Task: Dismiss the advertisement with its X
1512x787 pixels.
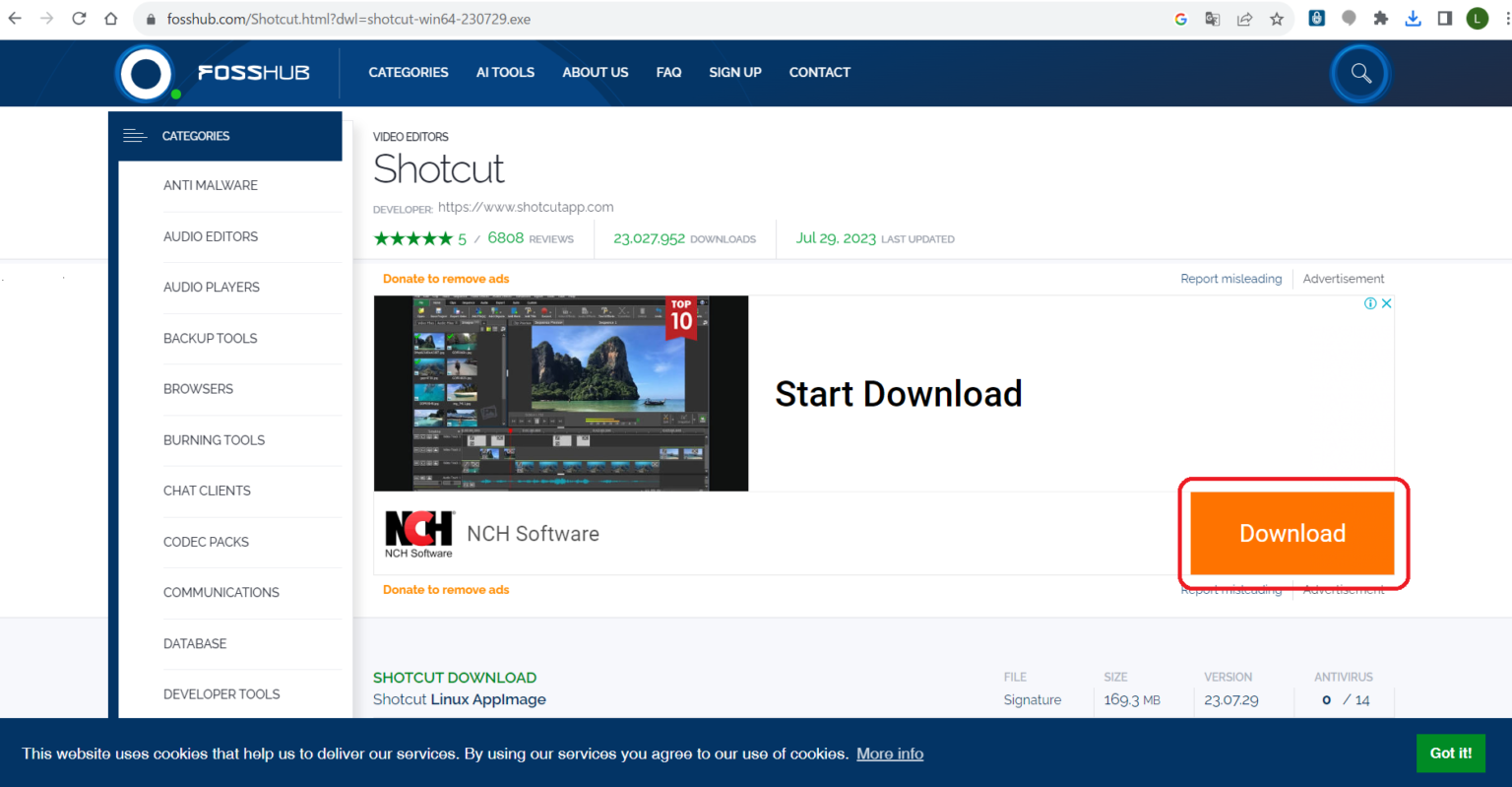Action: pyautogui.click(x=1386, y=303)
